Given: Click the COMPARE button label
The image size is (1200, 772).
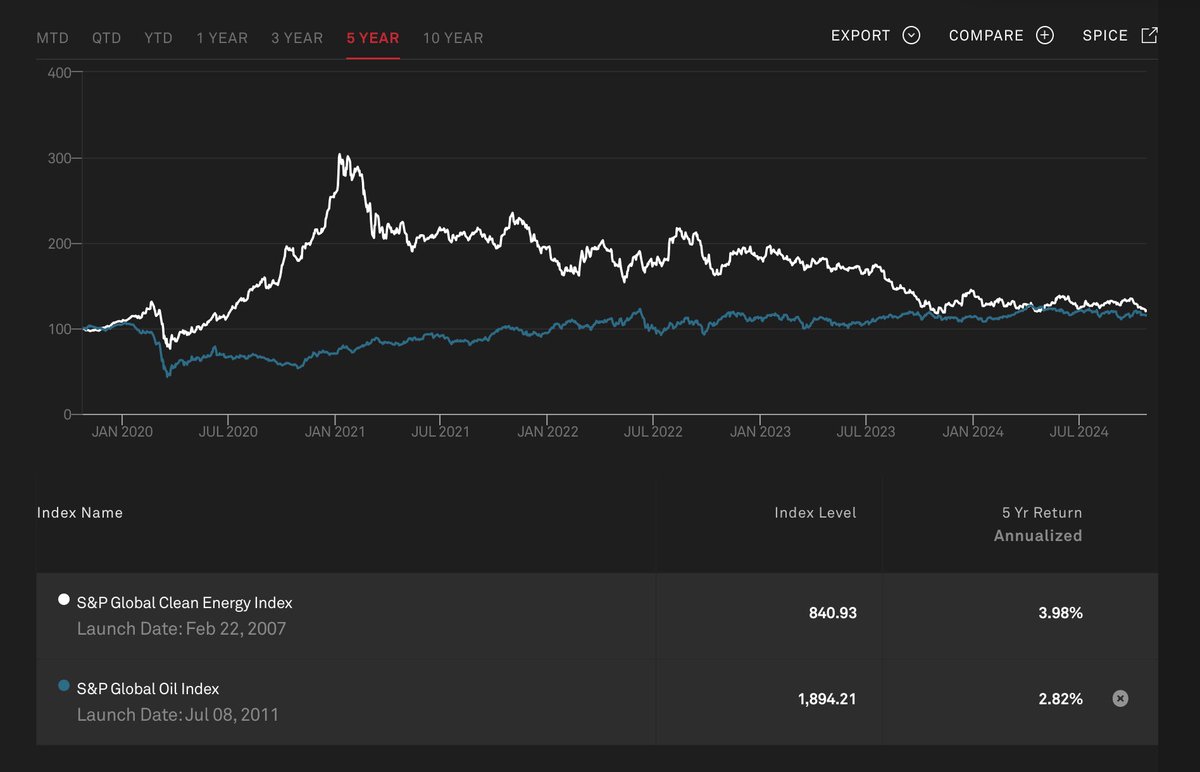Looking at the screenshot, I should (x=986, y=36).
